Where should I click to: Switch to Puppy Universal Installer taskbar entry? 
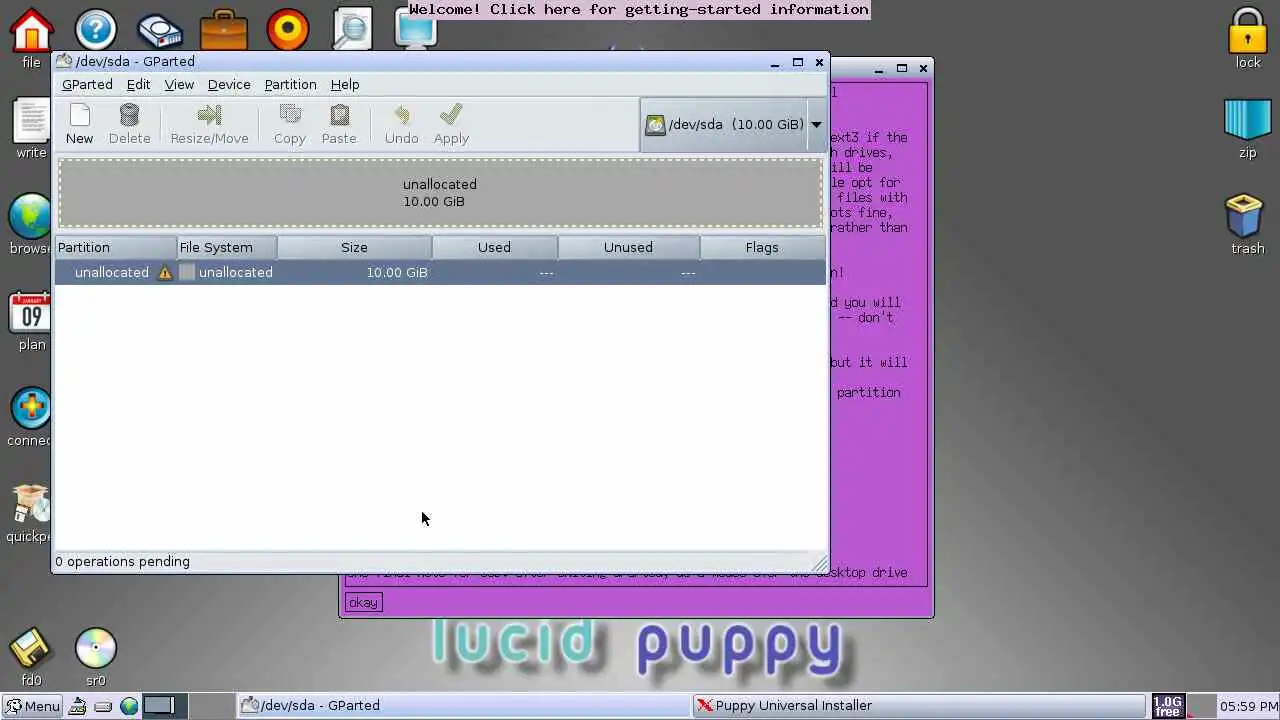[918, 706]
